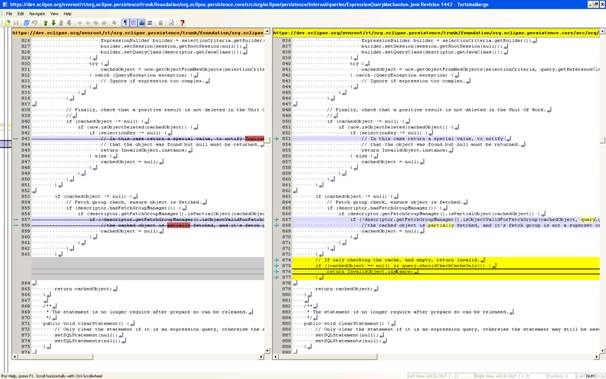Click 'return cachedObject;' in the right pane
Viewport: 606px width, 379px height.
point(345,289)
